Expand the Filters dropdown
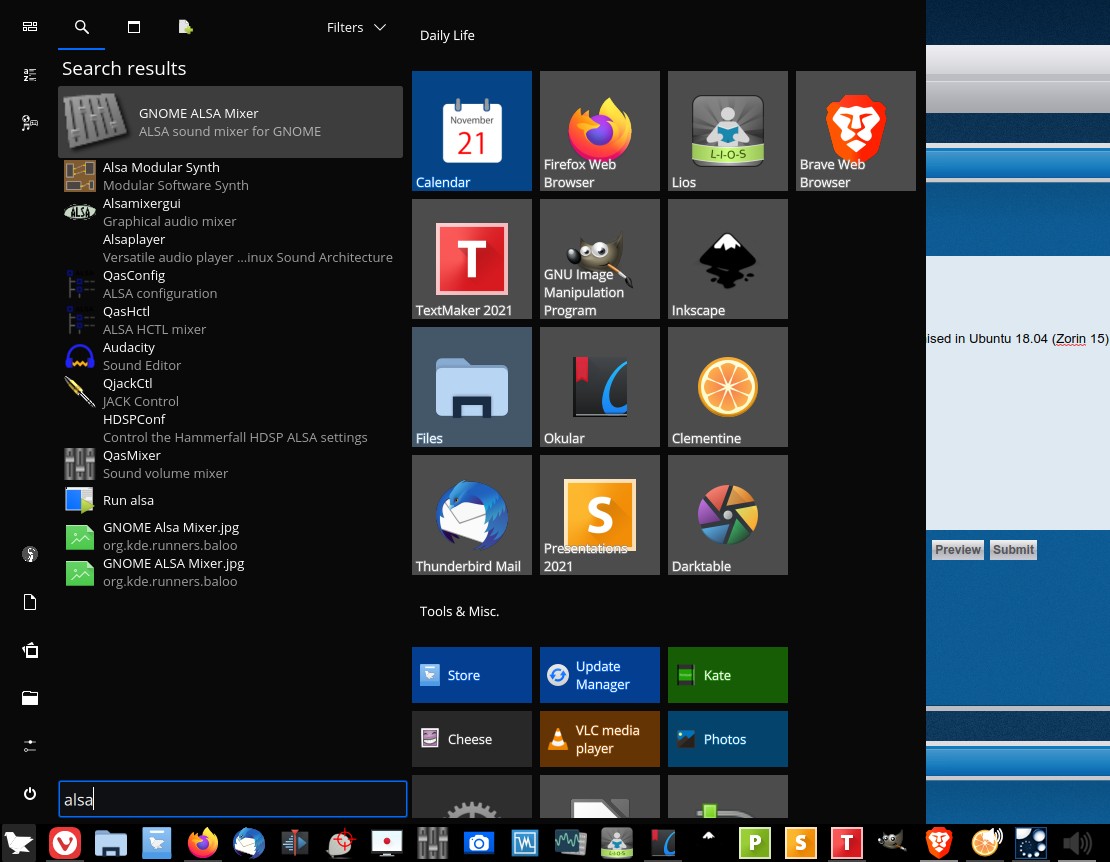Screen dimensions: 1110x862 (x=356, y=27)
